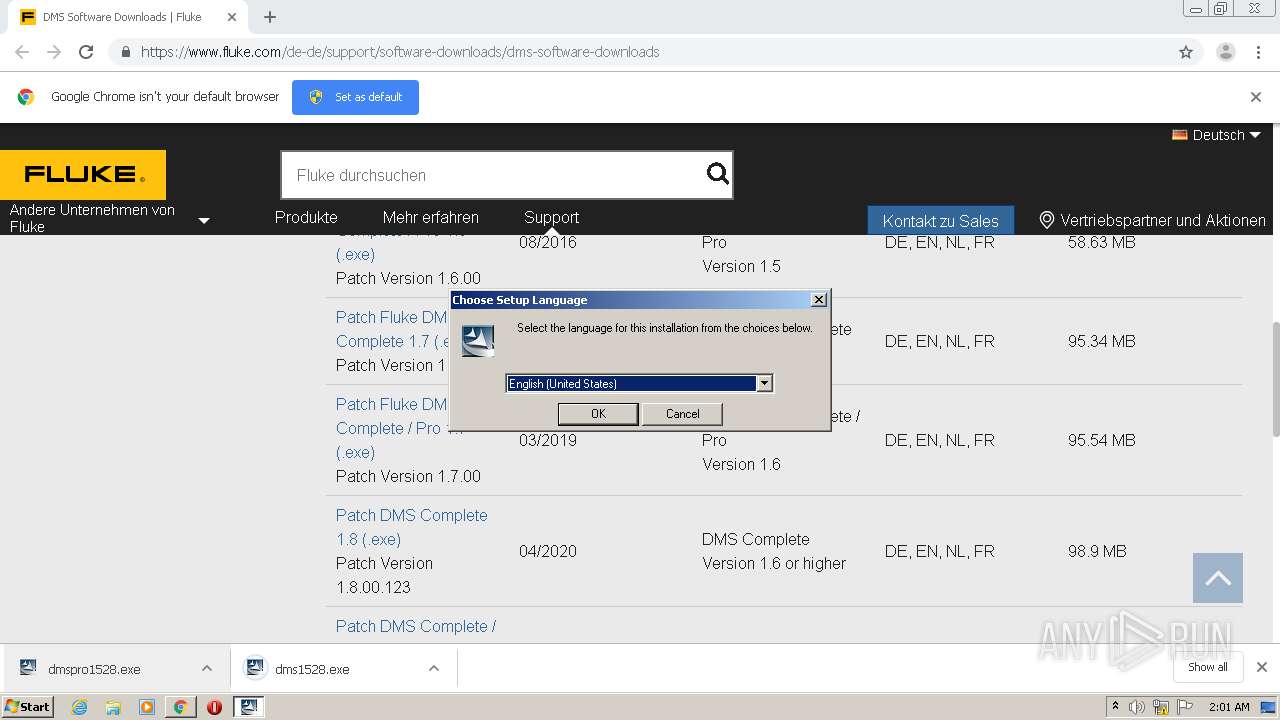Viewport: 1280px width, 720px height.
Task: Open the Chrome profile avatar
Action: coord(1225,52)
